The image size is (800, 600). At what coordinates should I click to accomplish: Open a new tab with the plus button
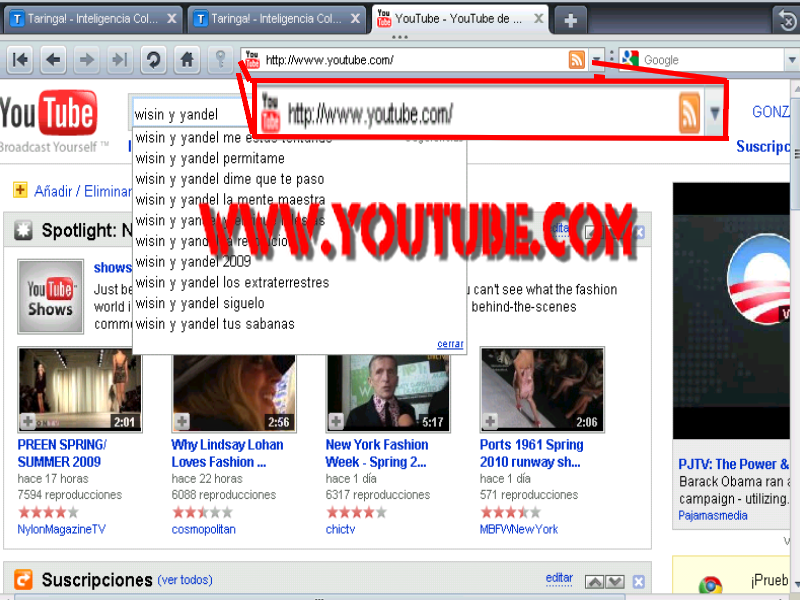pos(570,20)
